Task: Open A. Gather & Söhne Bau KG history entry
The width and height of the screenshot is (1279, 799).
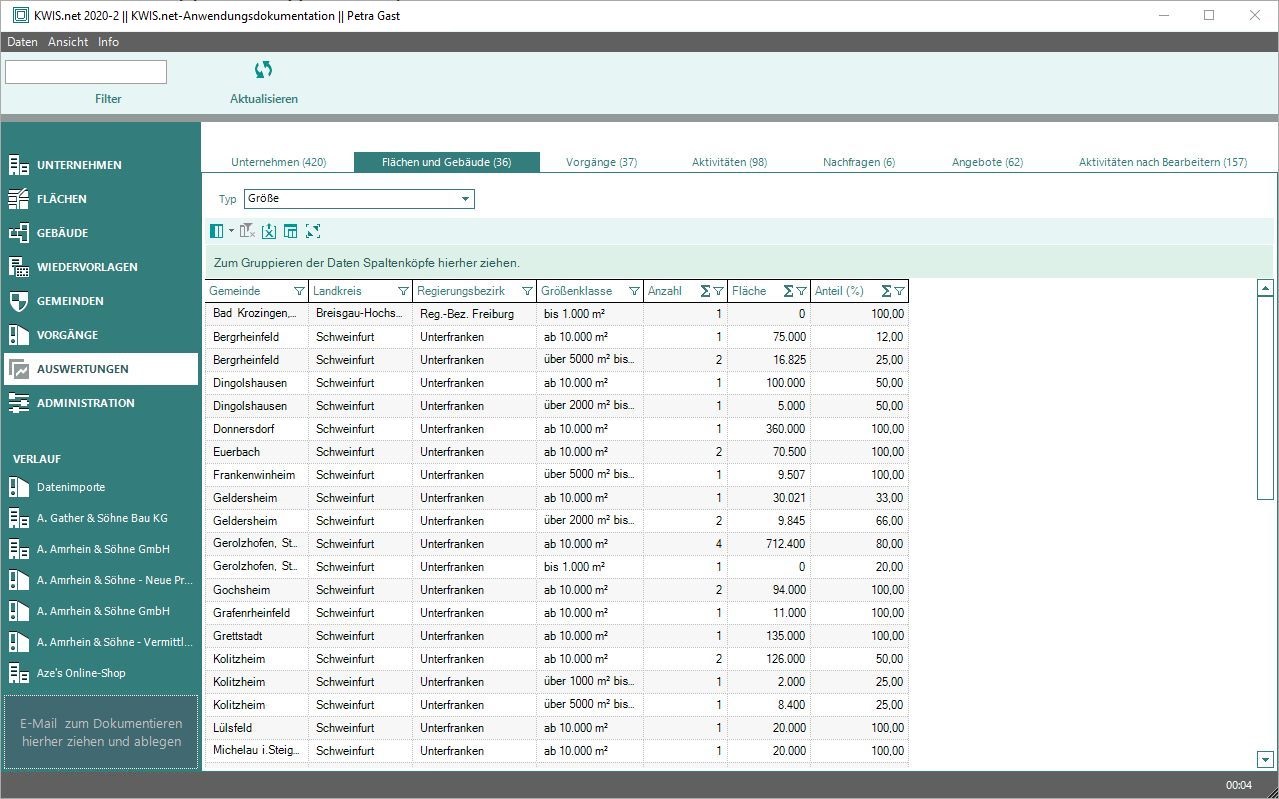Action: 102,518
